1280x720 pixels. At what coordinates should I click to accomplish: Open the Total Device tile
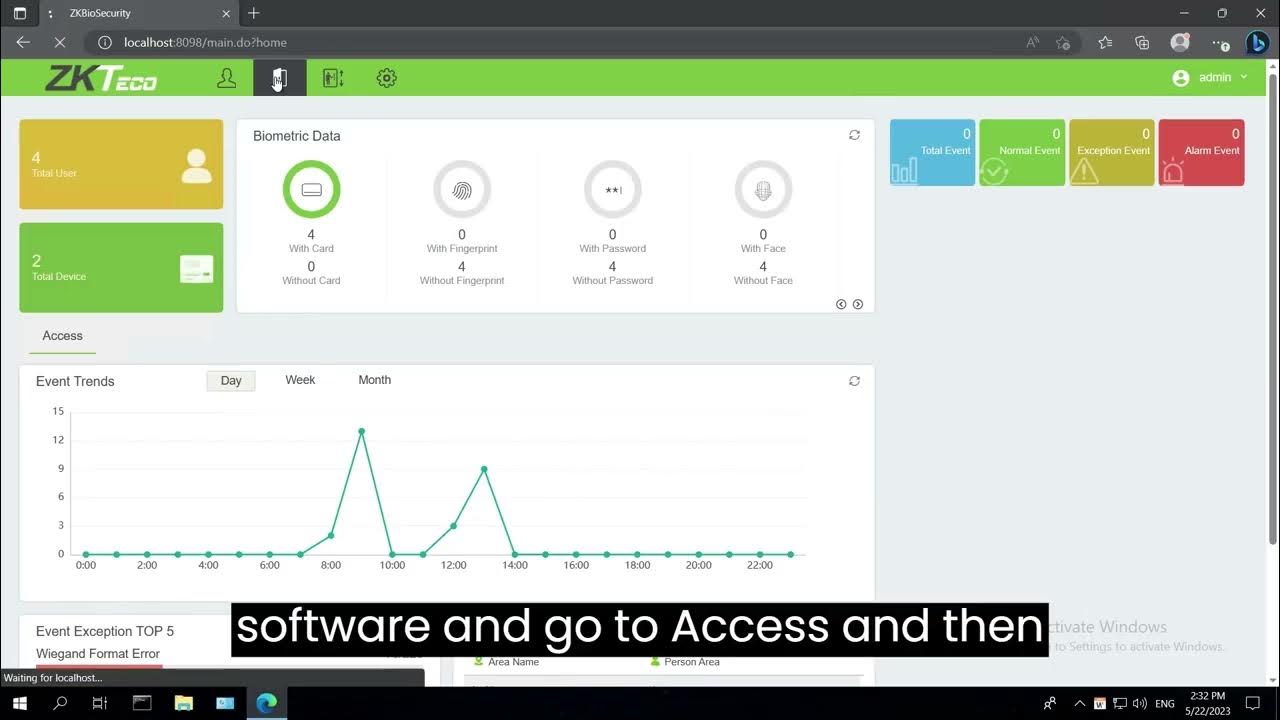121,267
